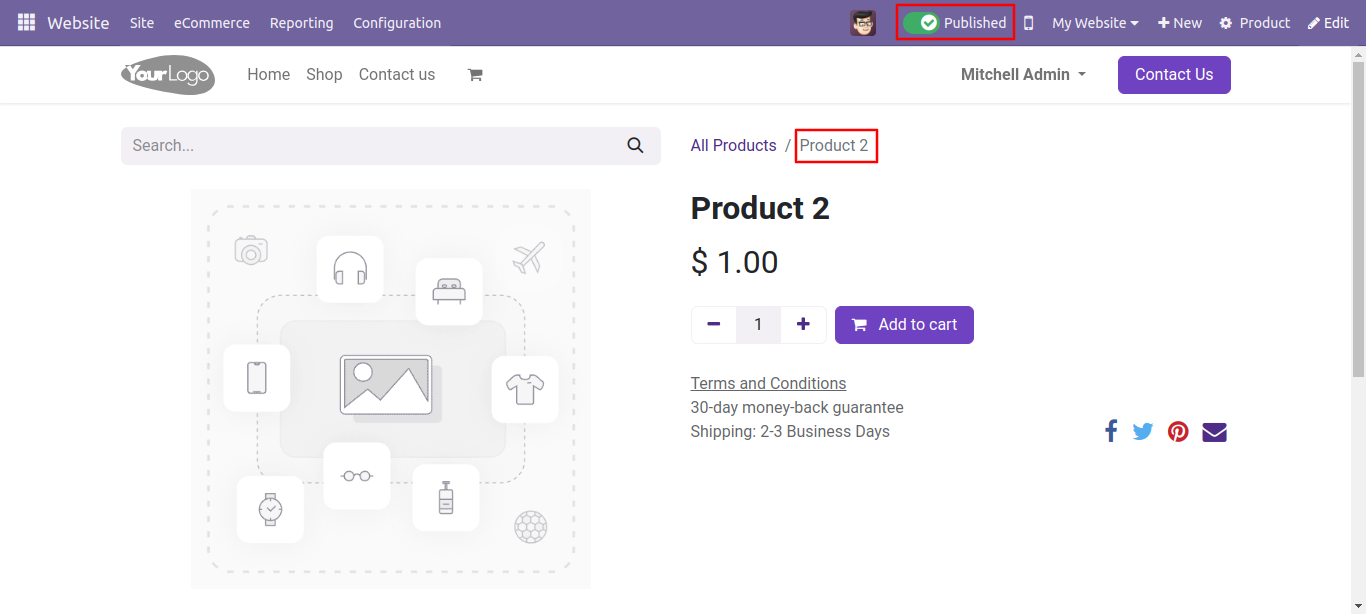This screenshot has height=614, width=1366.
Task: Click the search magnifier icon
Action: 635,145
